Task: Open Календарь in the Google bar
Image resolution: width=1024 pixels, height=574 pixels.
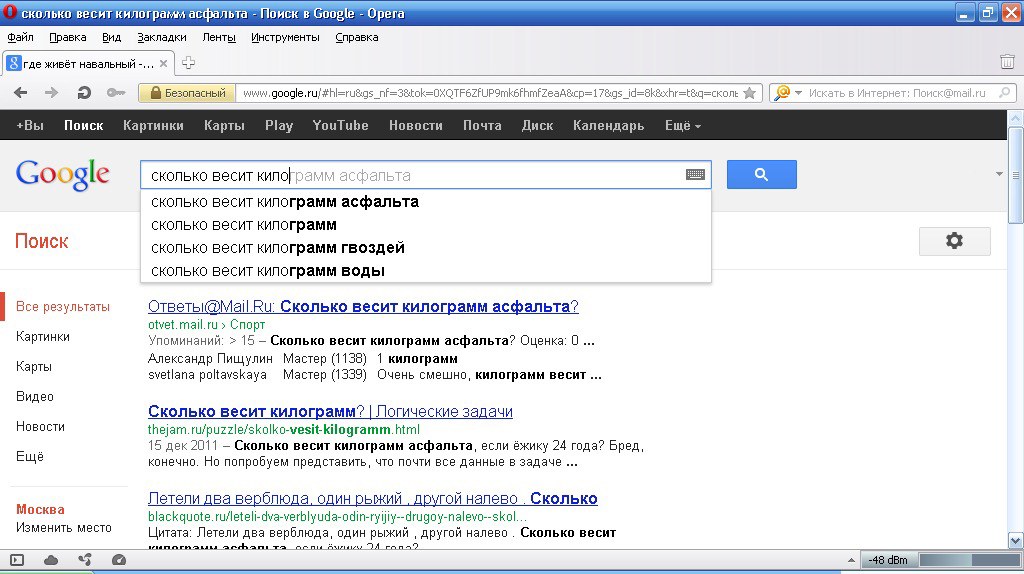Action: point(609,125)
